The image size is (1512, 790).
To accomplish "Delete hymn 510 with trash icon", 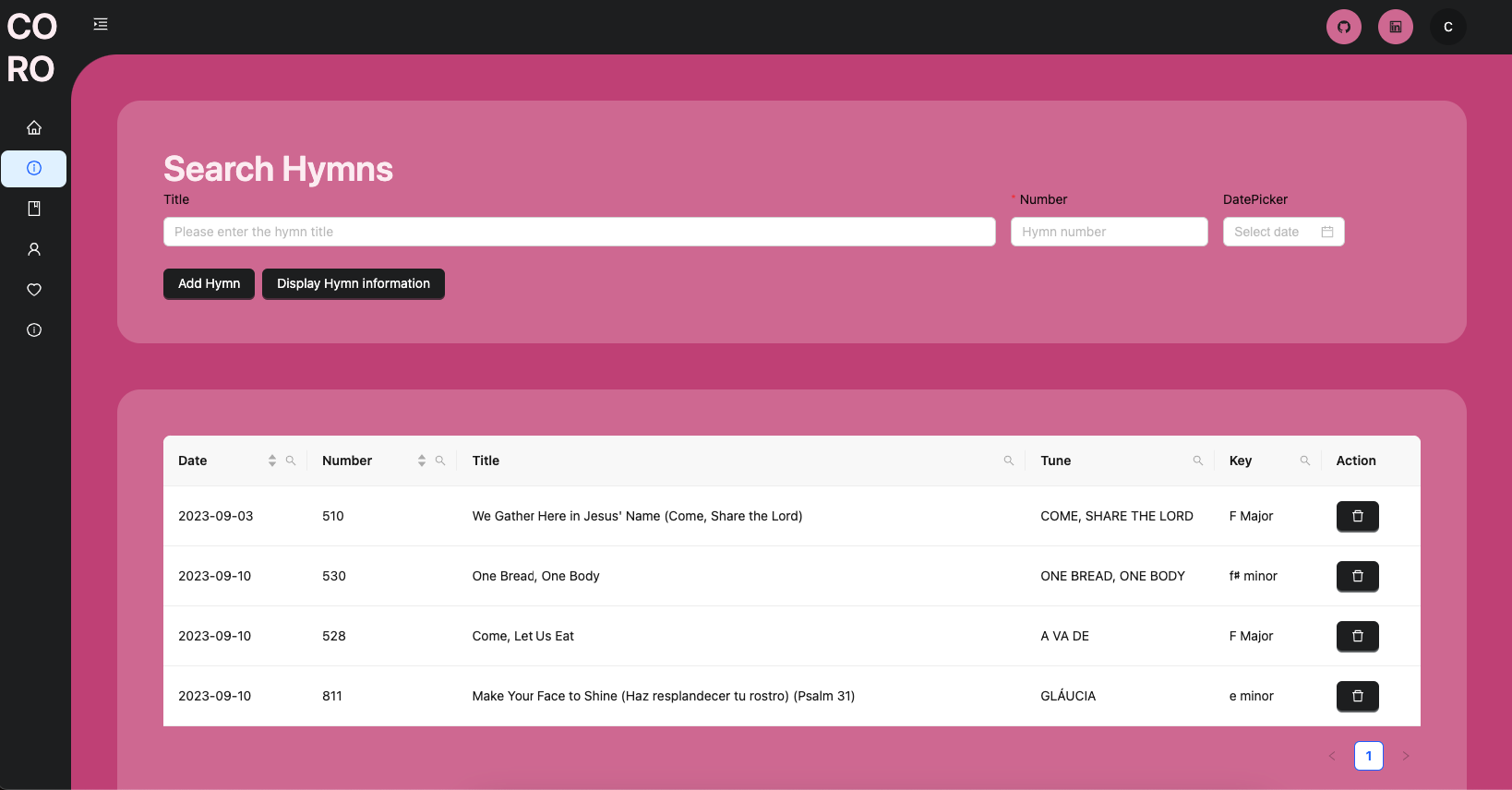I will pyautogui.click(x=1357, y=516).
